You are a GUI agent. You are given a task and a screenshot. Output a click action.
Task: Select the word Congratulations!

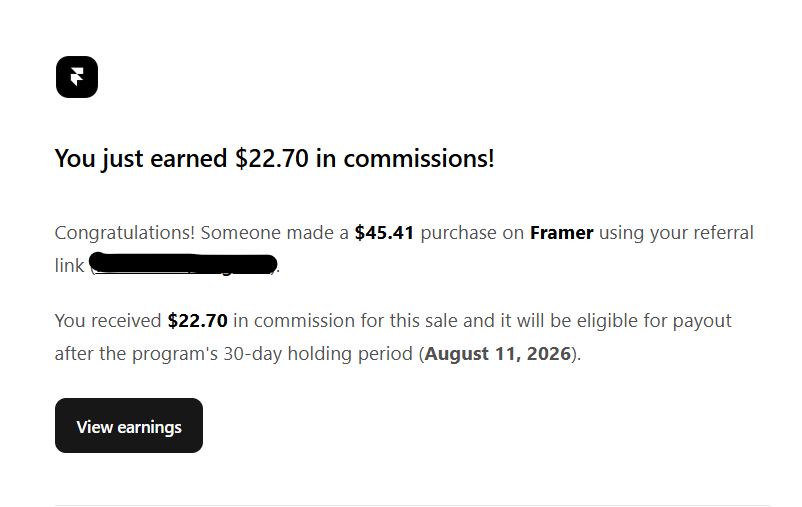click(x=125, y=233)
